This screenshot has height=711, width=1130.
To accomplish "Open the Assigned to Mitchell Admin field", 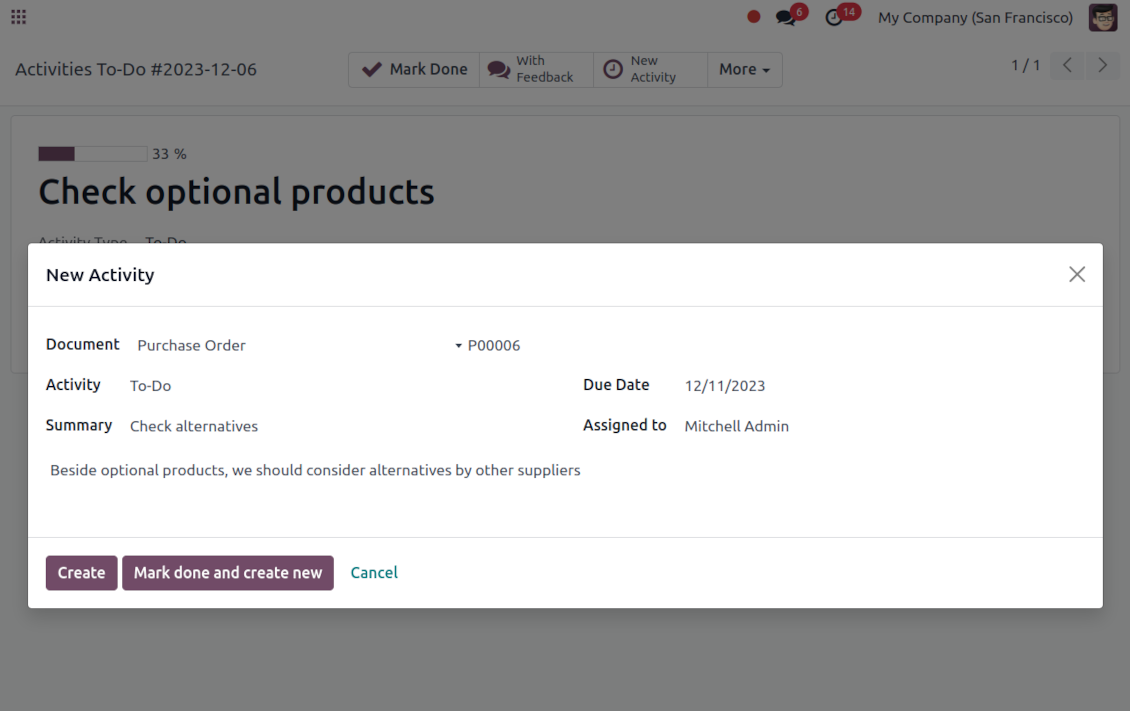I will 880,427.
